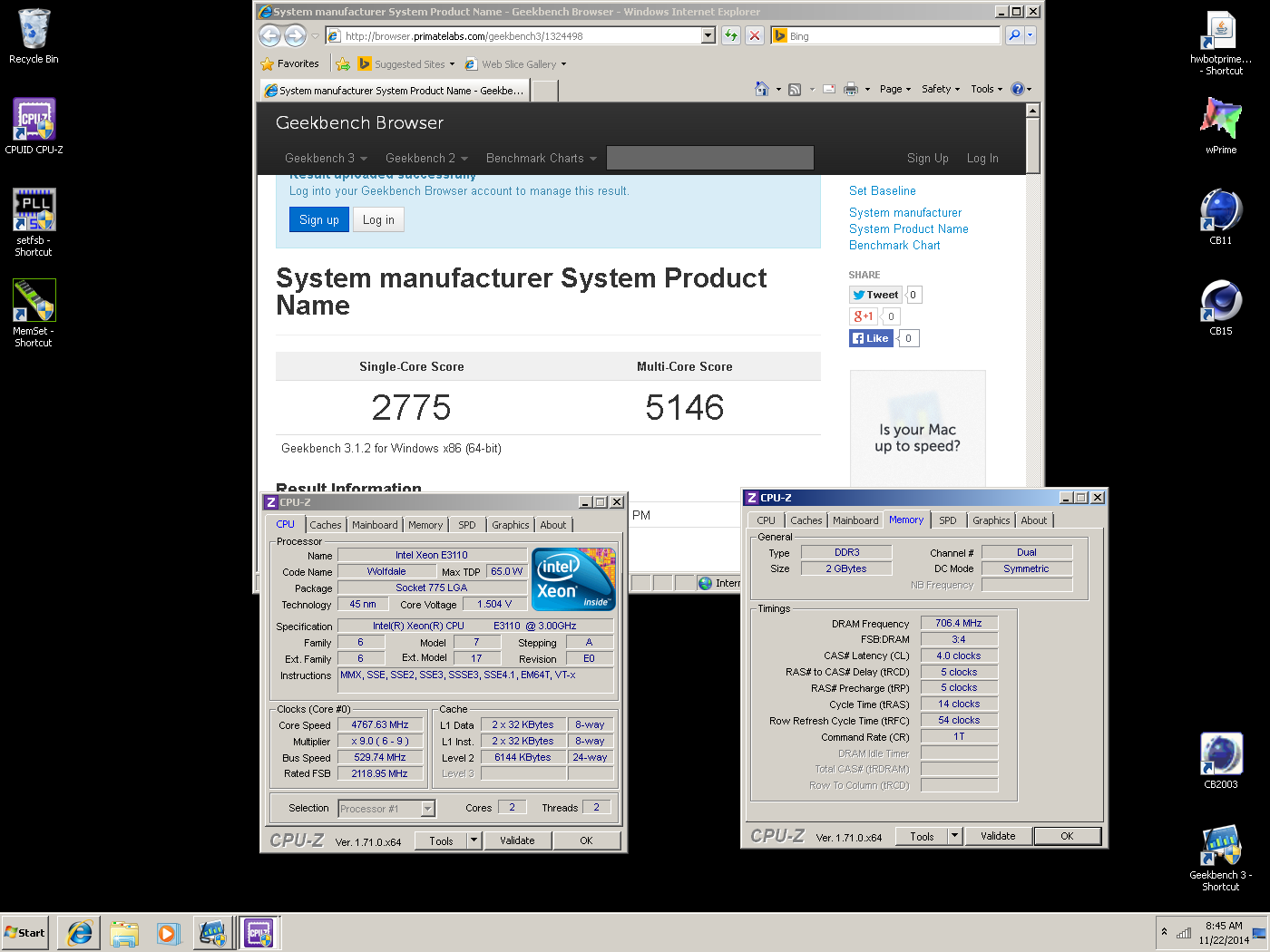Viewport: 1270px width, 952px height.
Task: Launch wPrime desktop icon
Action: pyautogui.click(x=1221, y=126)
